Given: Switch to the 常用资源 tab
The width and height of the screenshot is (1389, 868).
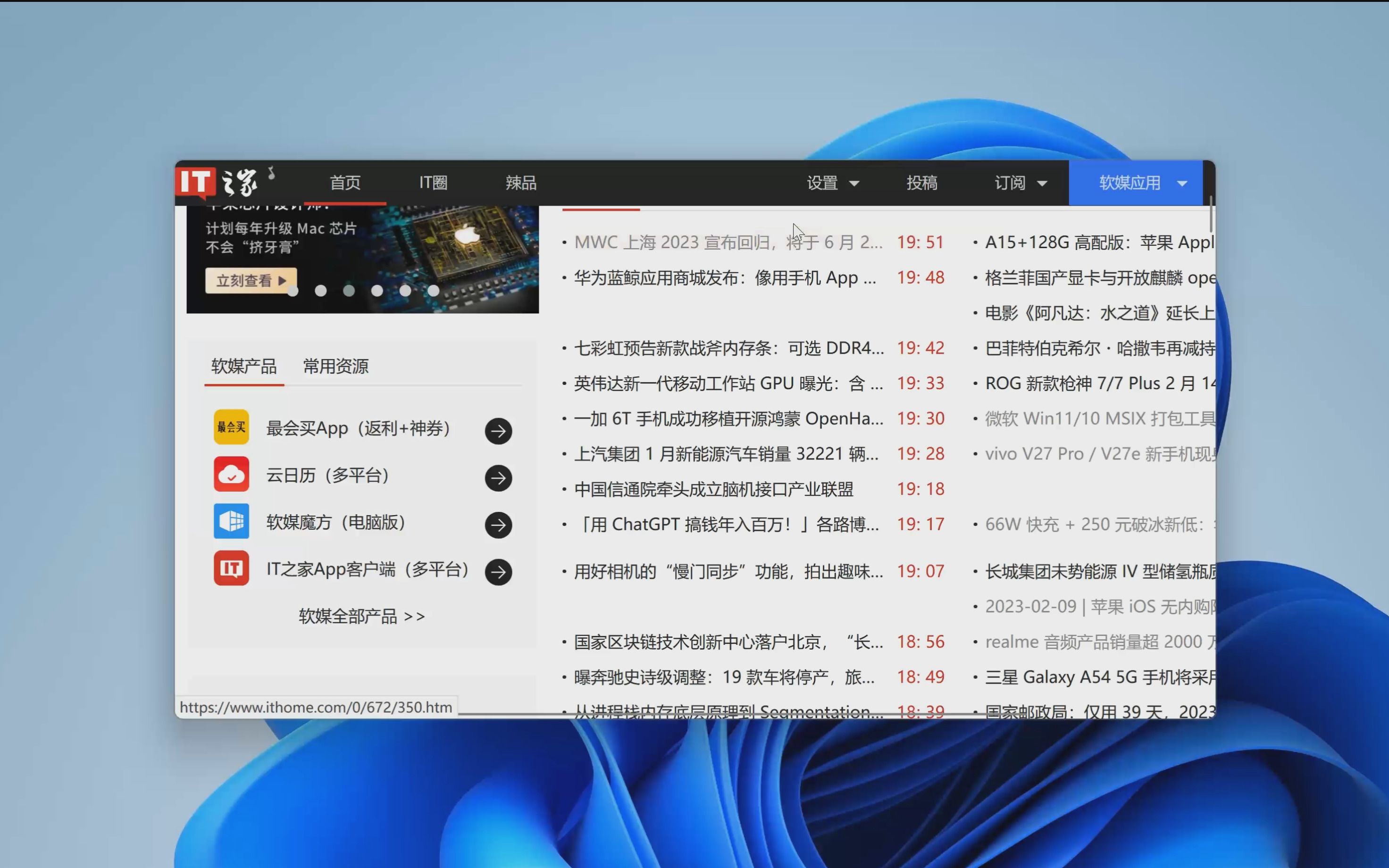Looking at the screenshot, I should pos(335,366).
